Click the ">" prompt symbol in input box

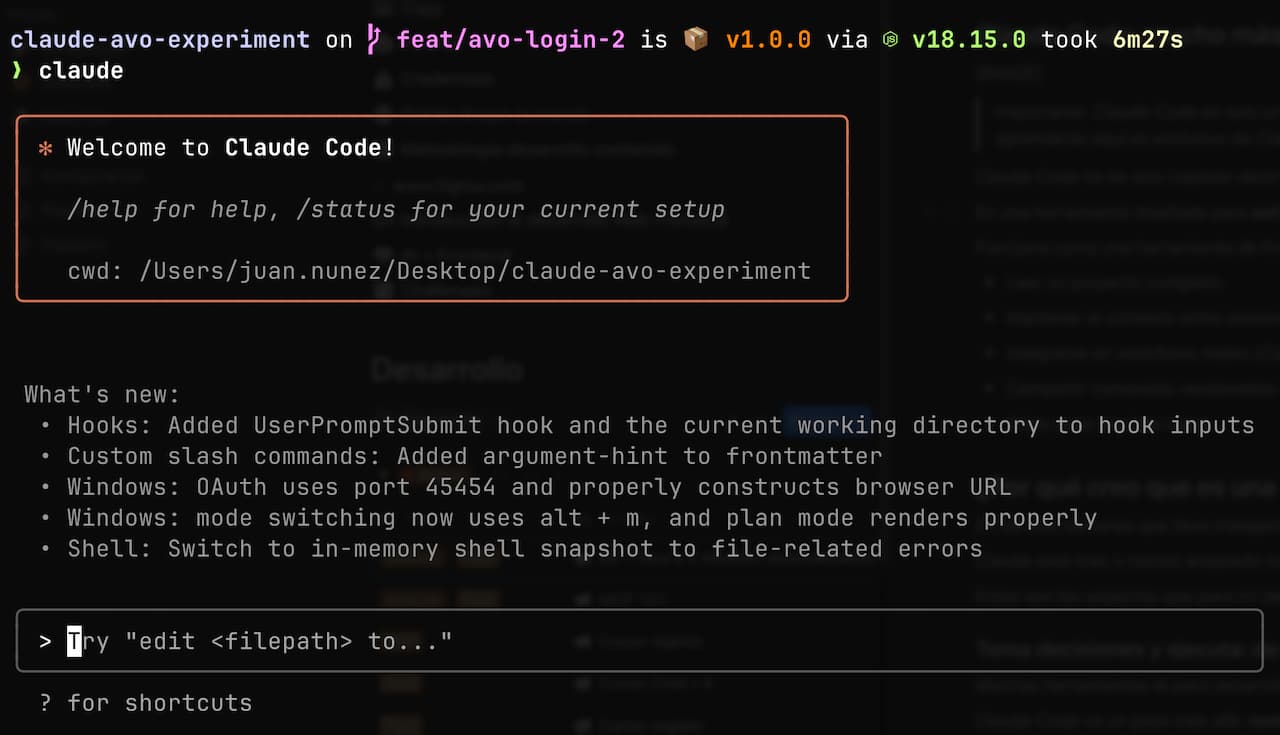click(x=45, y=641)
